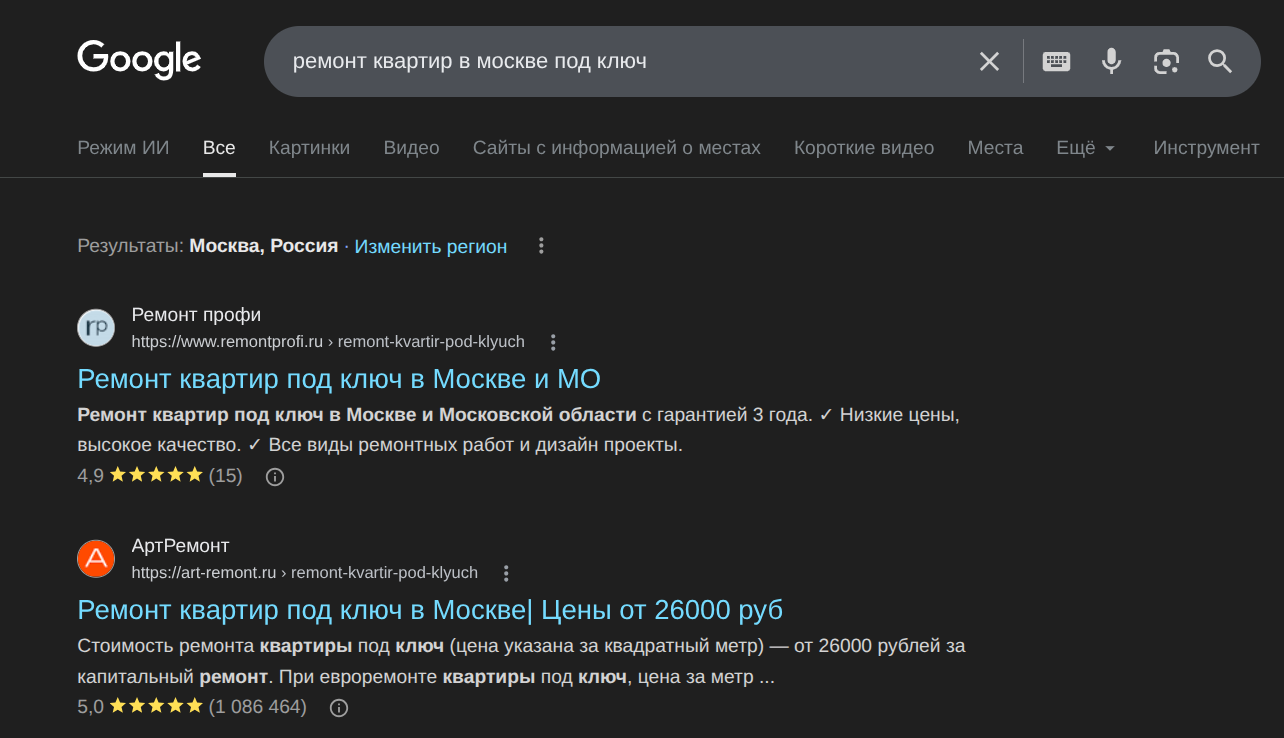
Task: Open options menu next to Изменить регион
Action: [541, 245]
